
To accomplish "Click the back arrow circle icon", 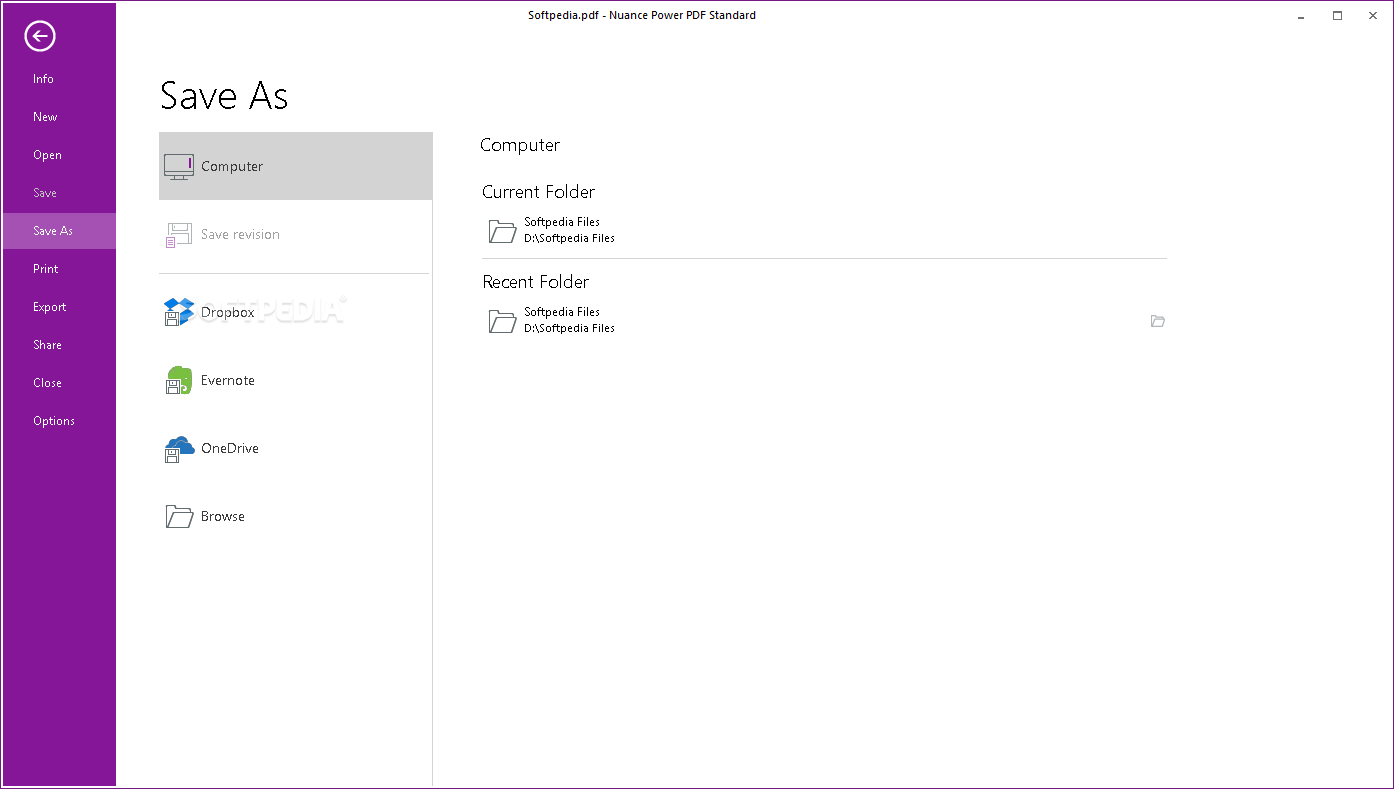I will pyautogui.click(x=40, y=37).
